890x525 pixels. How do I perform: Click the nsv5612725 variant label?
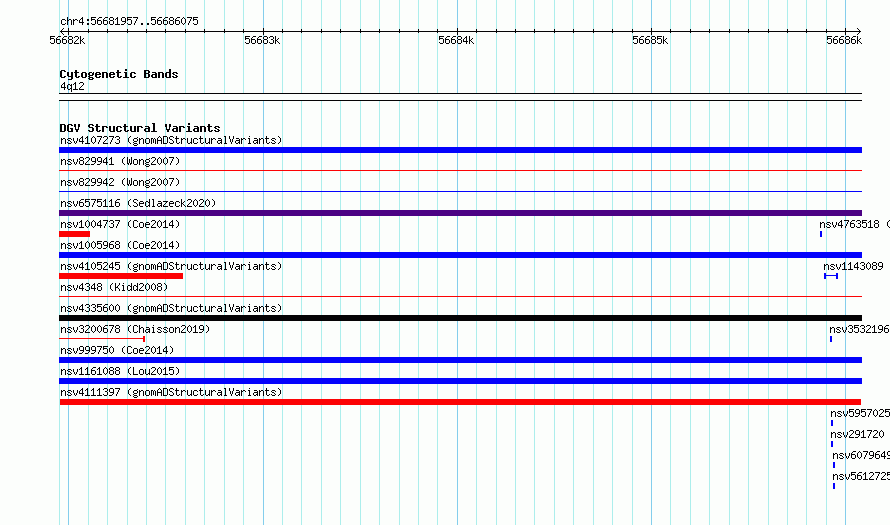(861, 476)
